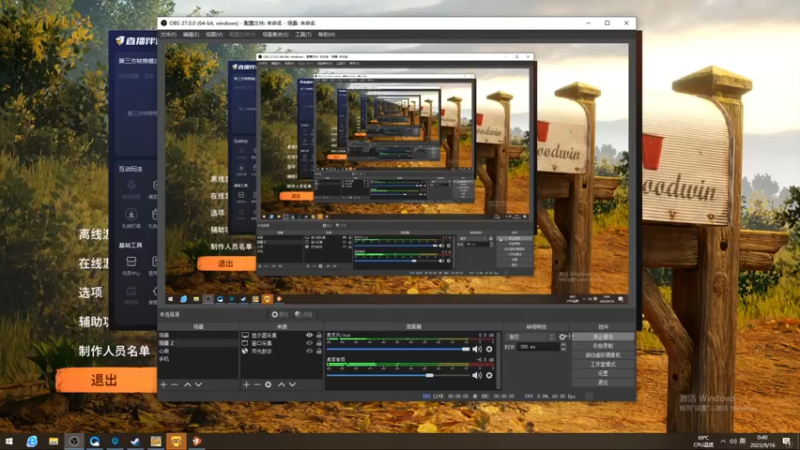Click the transition duration 300 ms field
This screenshot has width=800, height=450.
click(x=538, y=347)
